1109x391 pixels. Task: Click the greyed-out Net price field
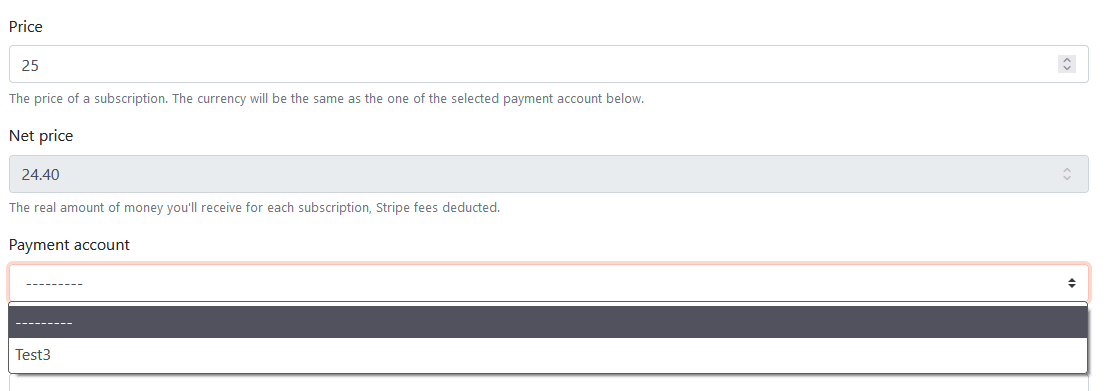click(x=548, y=174)
